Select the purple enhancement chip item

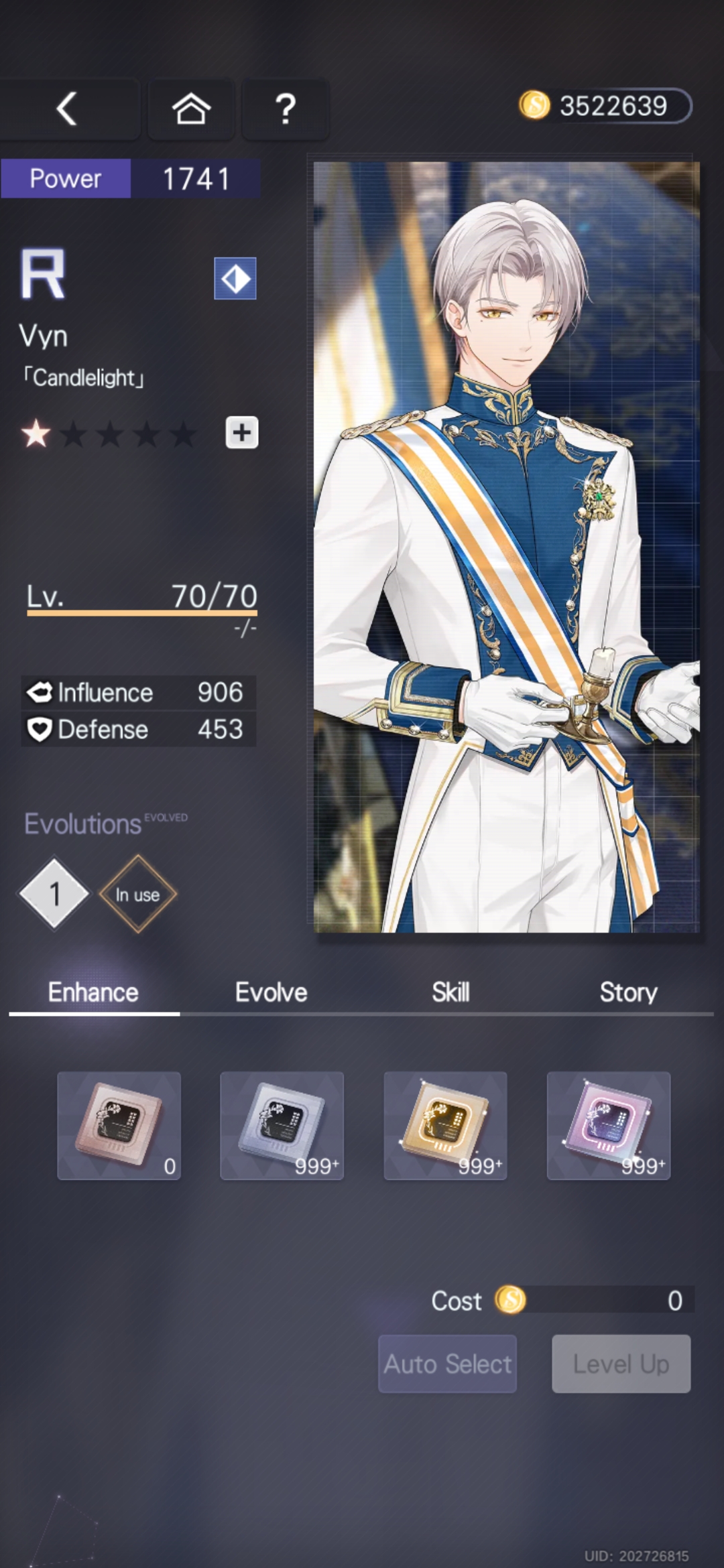click(x=609, y=1126)
